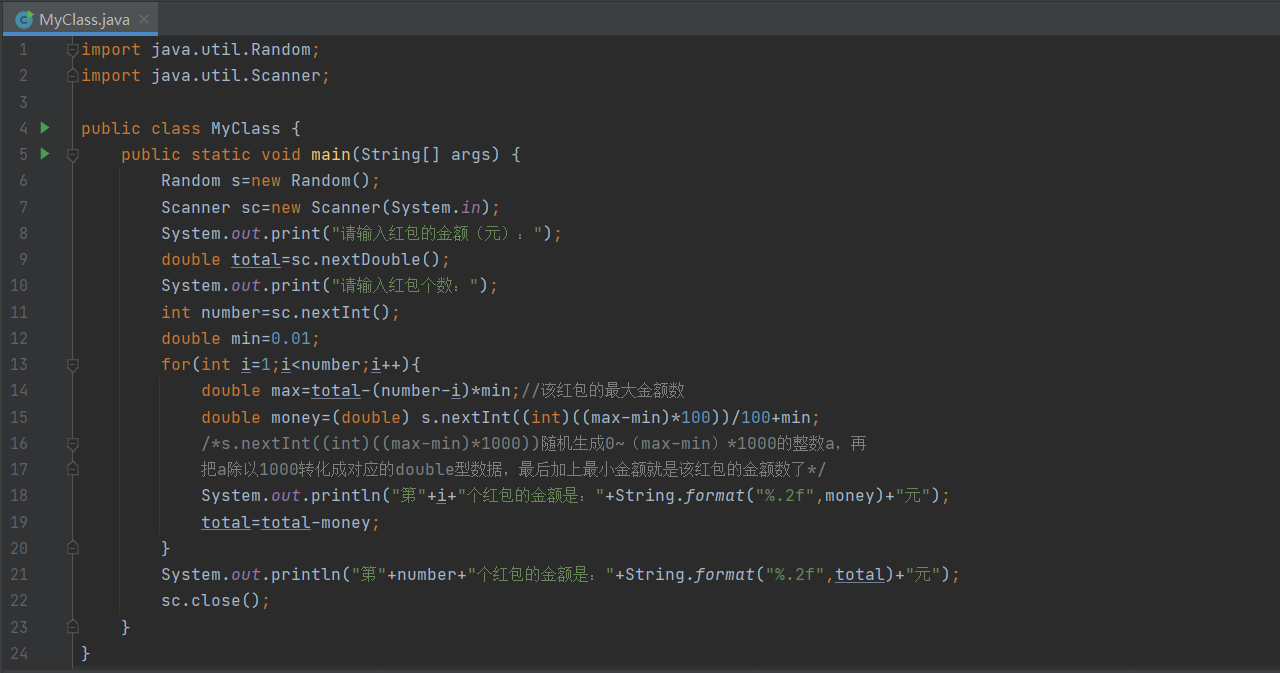This screenshot has width=1280, height=673.
Task: Click the main method fold end marker on line 23
Action: (72, 627)
